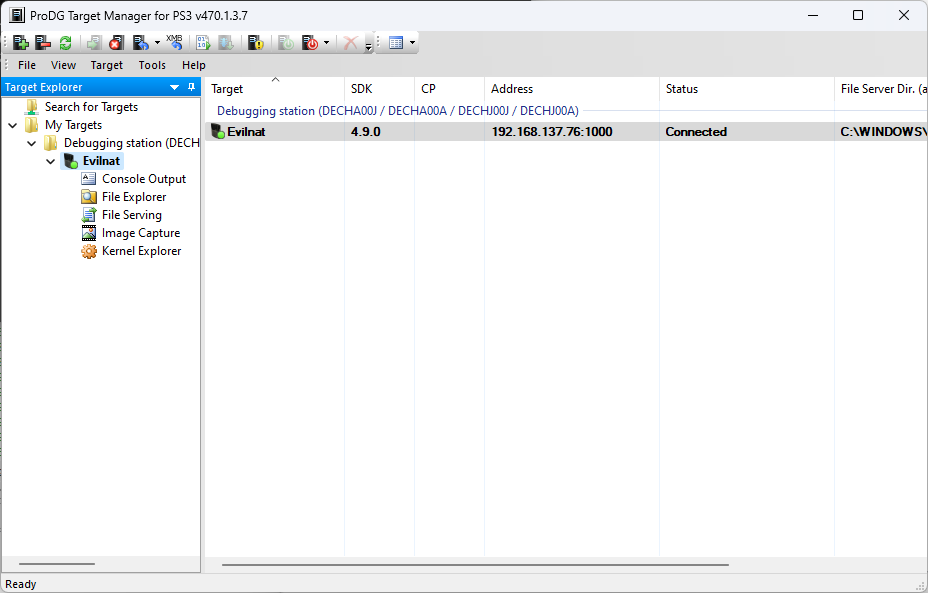This screenshot has width=928, height=593.
Task: Sort by the Address column header
Action: pos(572,89)
